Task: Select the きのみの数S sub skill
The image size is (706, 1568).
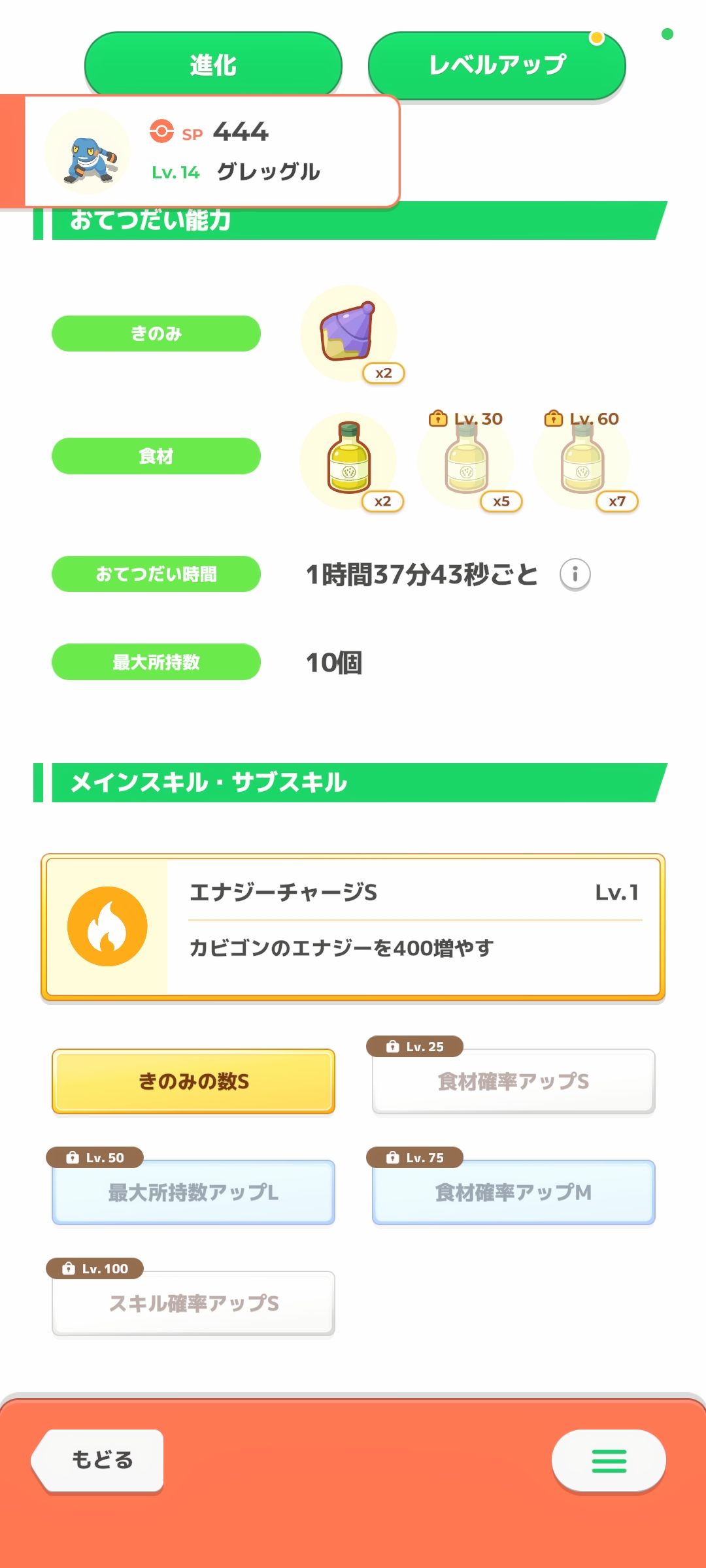Action: point(193,1081)
